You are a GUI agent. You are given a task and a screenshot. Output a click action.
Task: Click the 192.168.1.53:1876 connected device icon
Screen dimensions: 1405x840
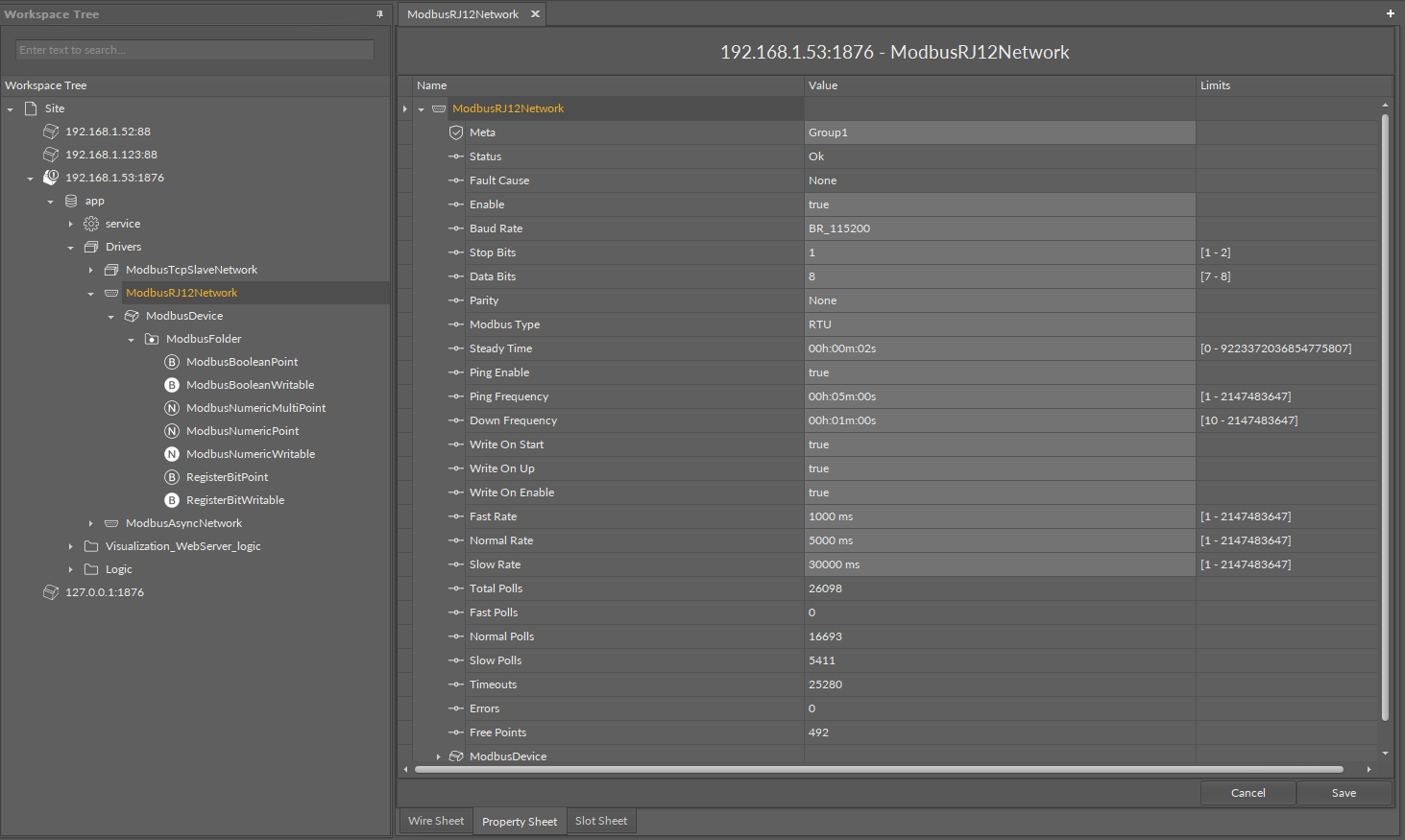tap(51, 178)
